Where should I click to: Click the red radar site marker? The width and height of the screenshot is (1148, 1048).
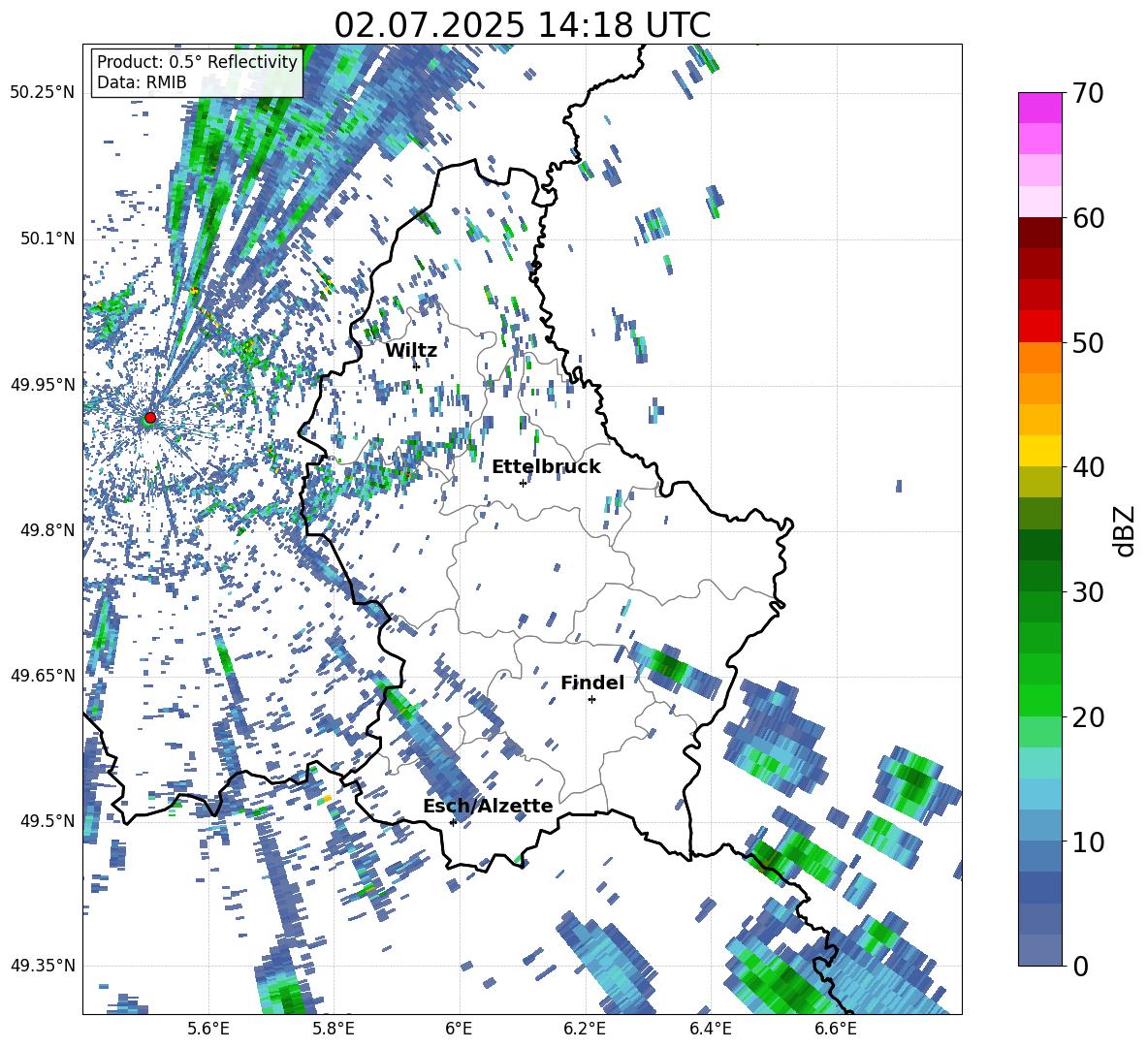click(x=150, y=418)
